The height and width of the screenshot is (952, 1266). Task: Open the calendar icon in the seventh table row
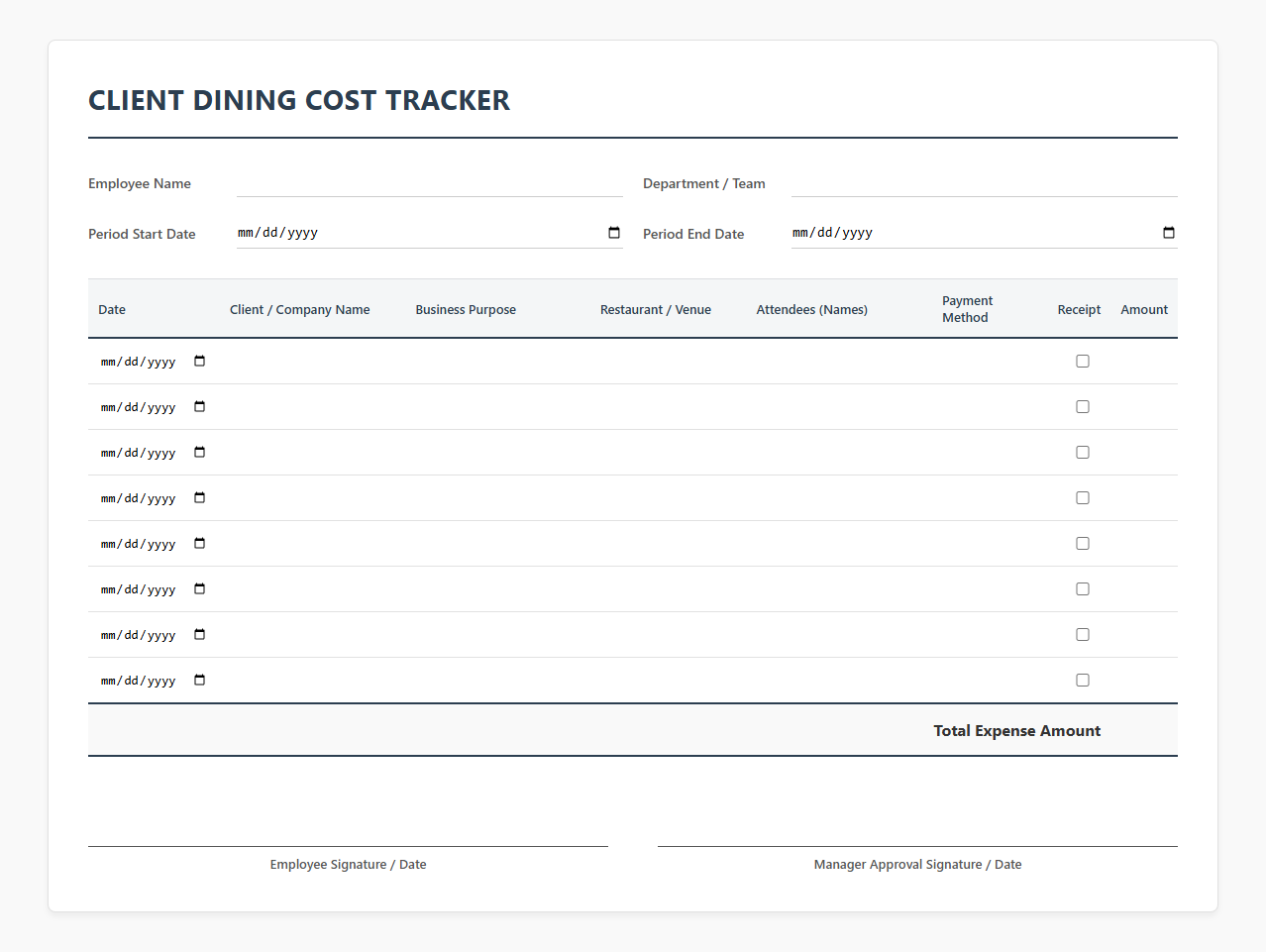[x=200, y=635]
